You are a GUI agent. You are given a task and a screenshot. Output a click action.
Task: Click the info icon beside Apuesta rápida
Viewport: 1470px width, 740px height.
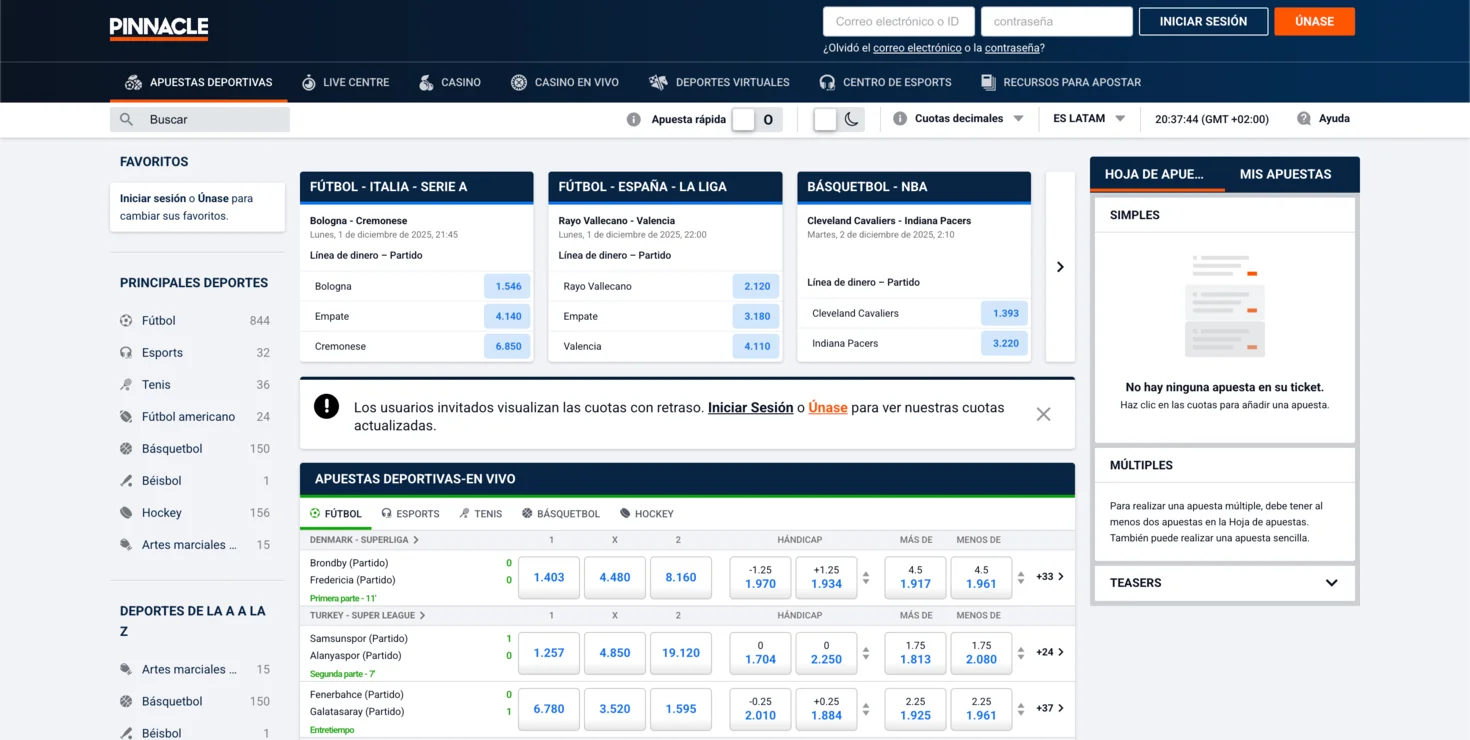[x=633, y=119]
